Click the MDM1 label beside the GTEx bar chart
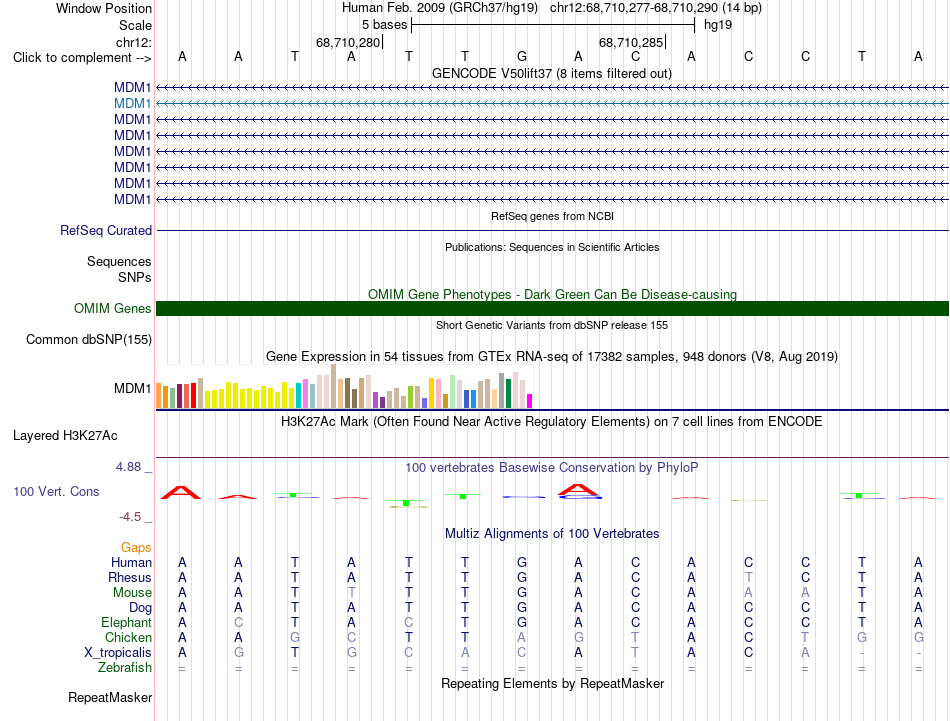This screenshot has width=950, height=721. [132, 388]
